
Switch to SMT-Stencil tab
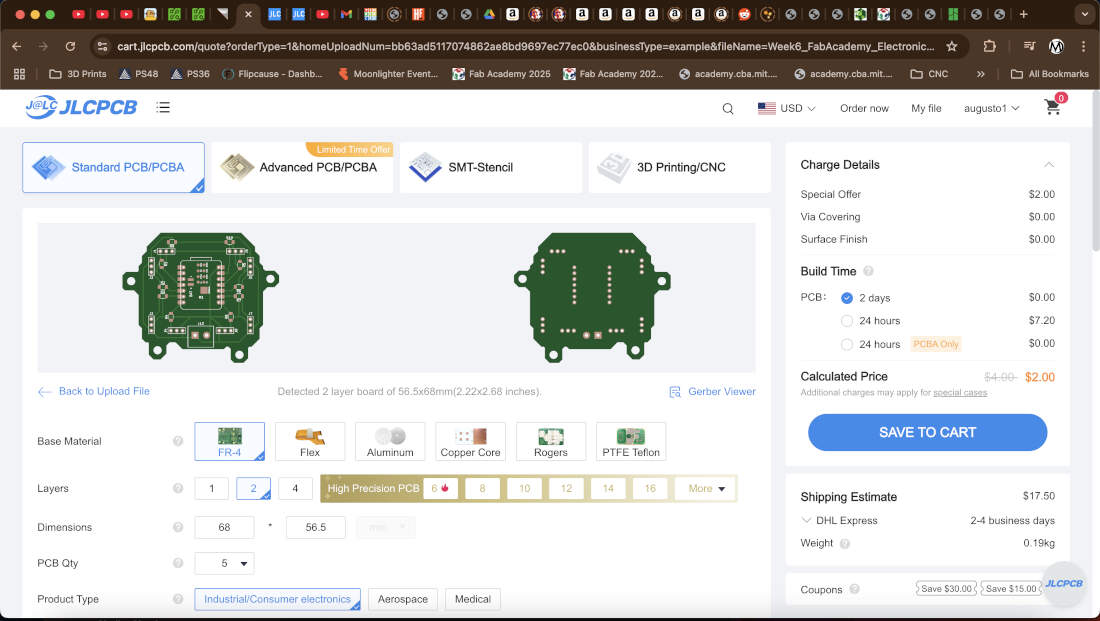[x=490, y=167]
